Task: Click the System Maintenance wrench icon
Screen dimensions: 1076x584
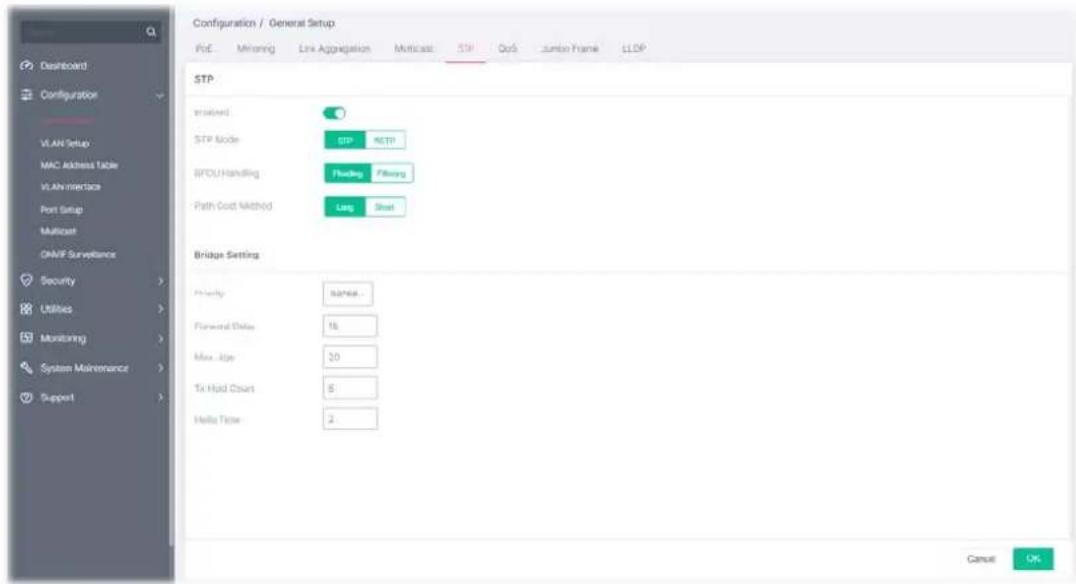Action: click(x=27, y=368)
